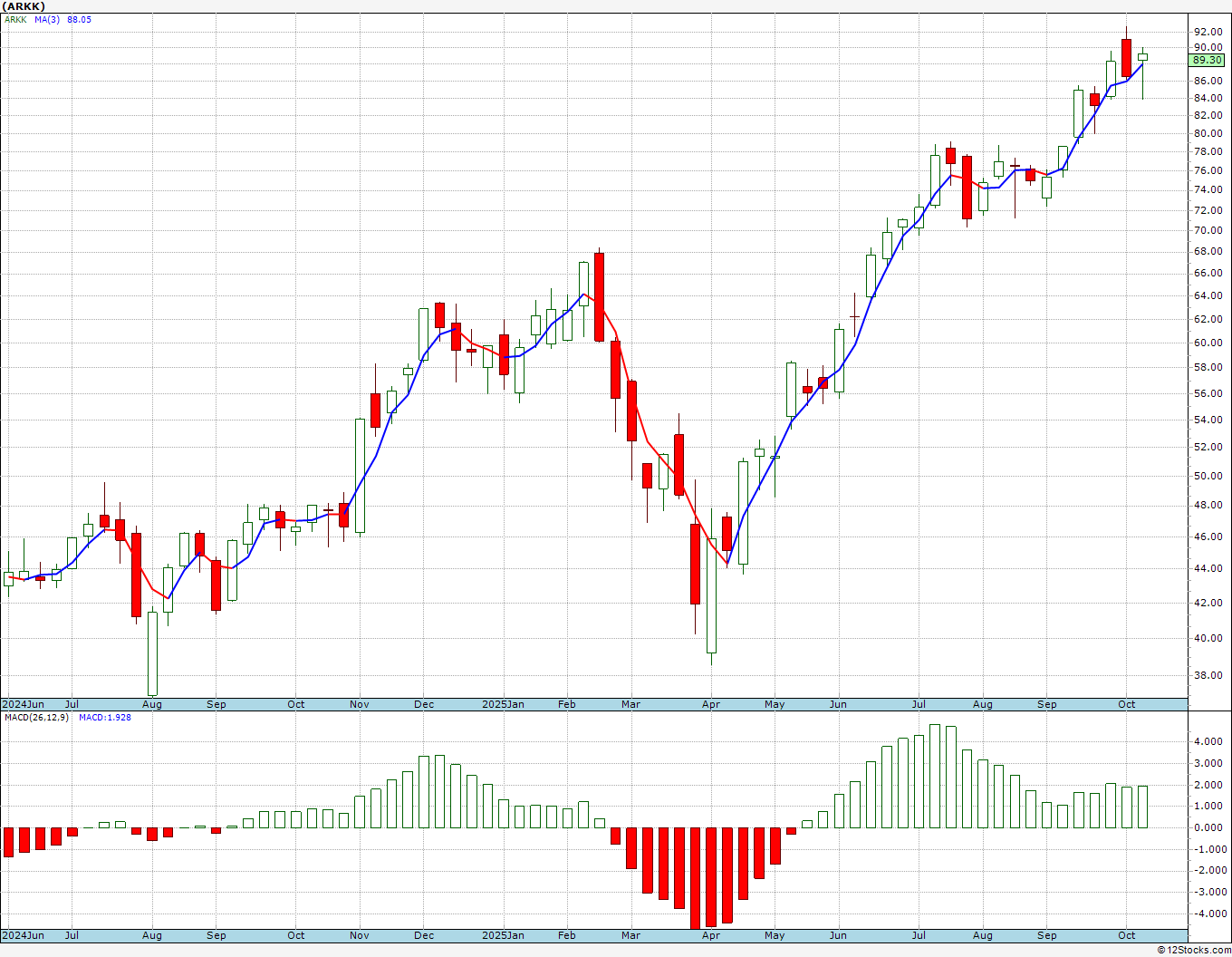The height and width of the screenshot is (957, 1232).
Task: Pick "Mar" on the price chart date axis
Action: pos(630,704)
